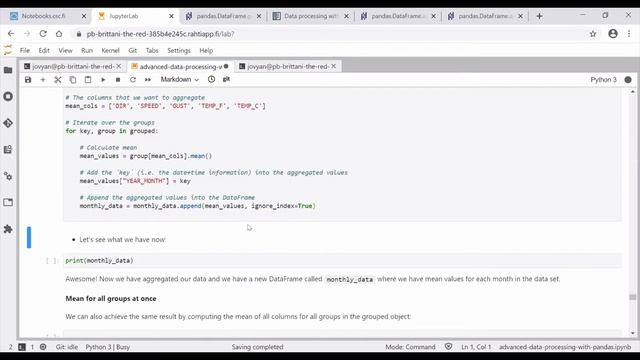640x360 pixels.
Task: Open the Open Tabs sidebar panel
Action: coord(8,202)
